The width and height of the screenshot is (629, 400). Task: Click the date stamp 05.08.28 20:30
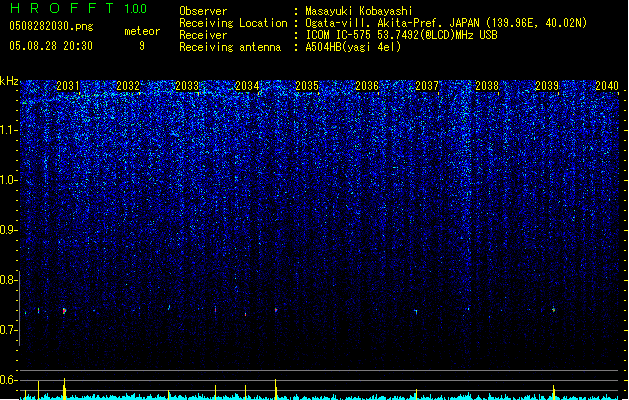click(51, 46)
